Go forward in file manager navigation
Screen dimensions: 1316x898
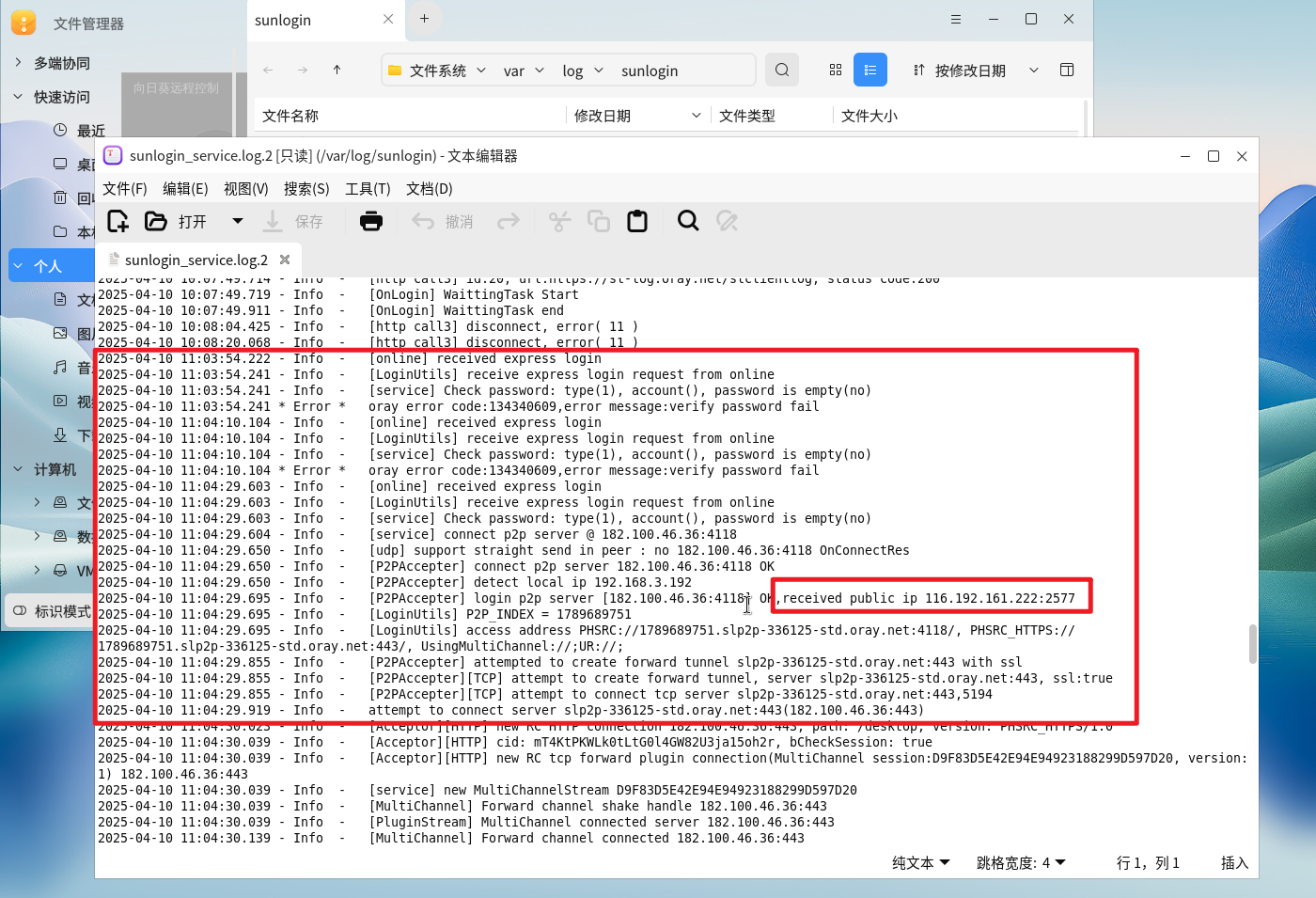(302, 70)
